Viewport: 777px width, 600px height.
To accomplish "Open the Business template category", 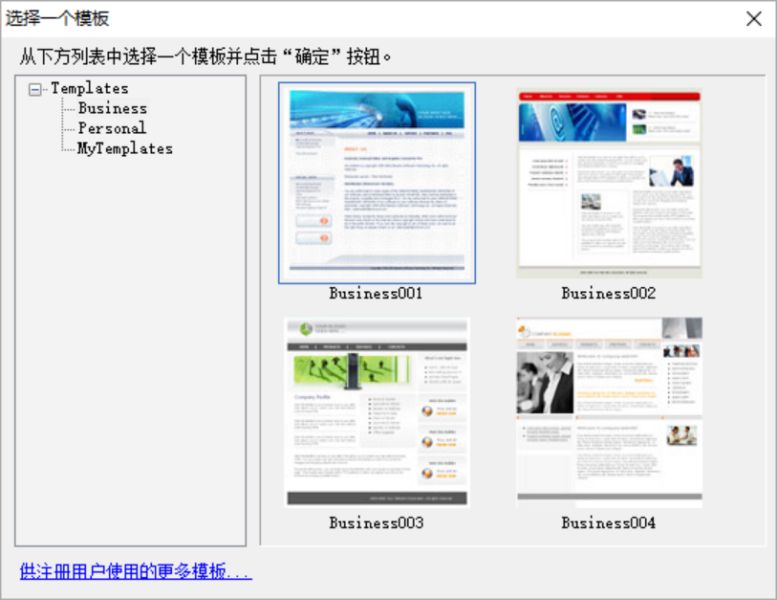I will [x=112, y=108].
